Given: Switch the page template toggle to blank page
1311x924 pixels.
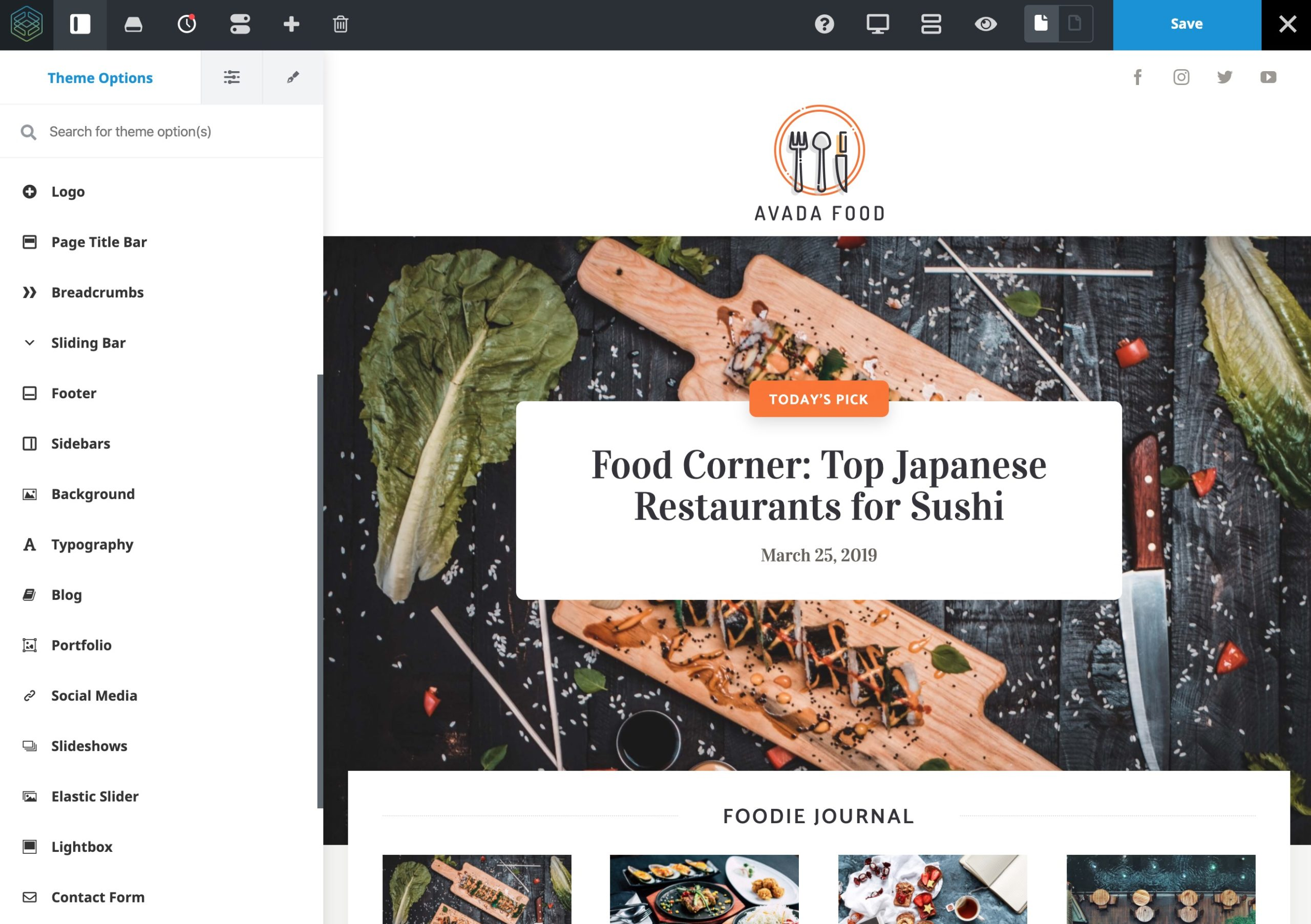Looking at the screenshot, I should click(1074, 24).
